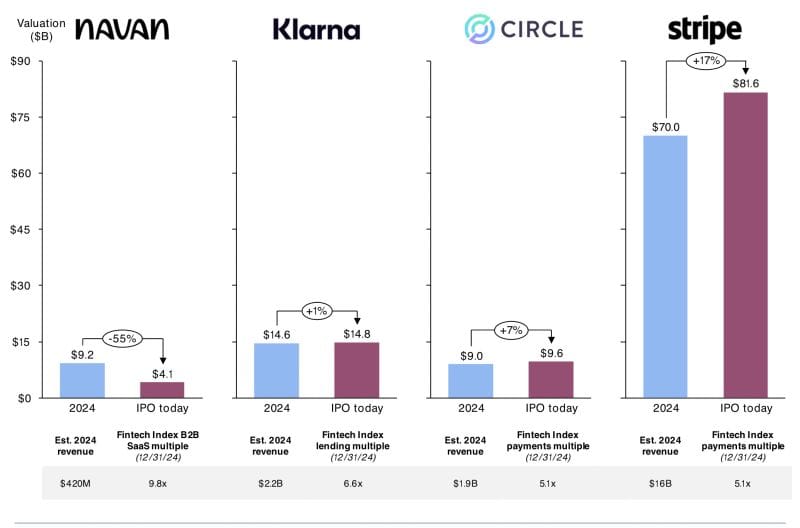Image resolution: width=800 pixels, height=528 pixels.
Task: Click the Klarna logo
Action: tap(316, 29)
